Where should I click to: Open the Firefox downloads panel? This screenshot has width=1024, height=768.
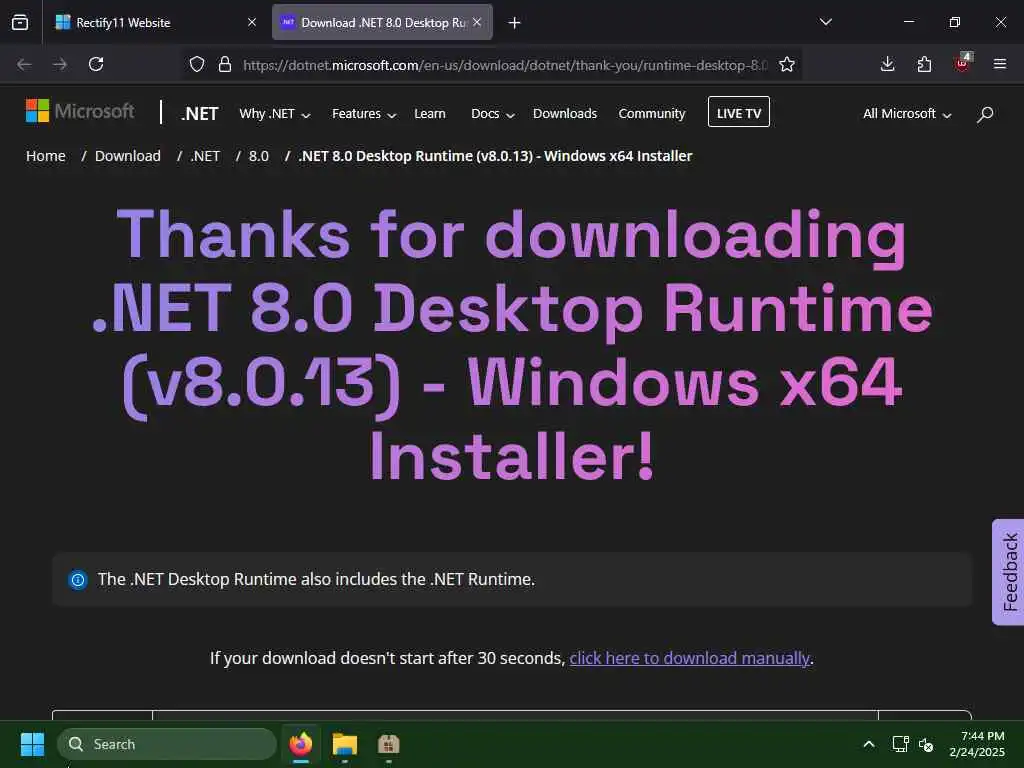(888, 64)
